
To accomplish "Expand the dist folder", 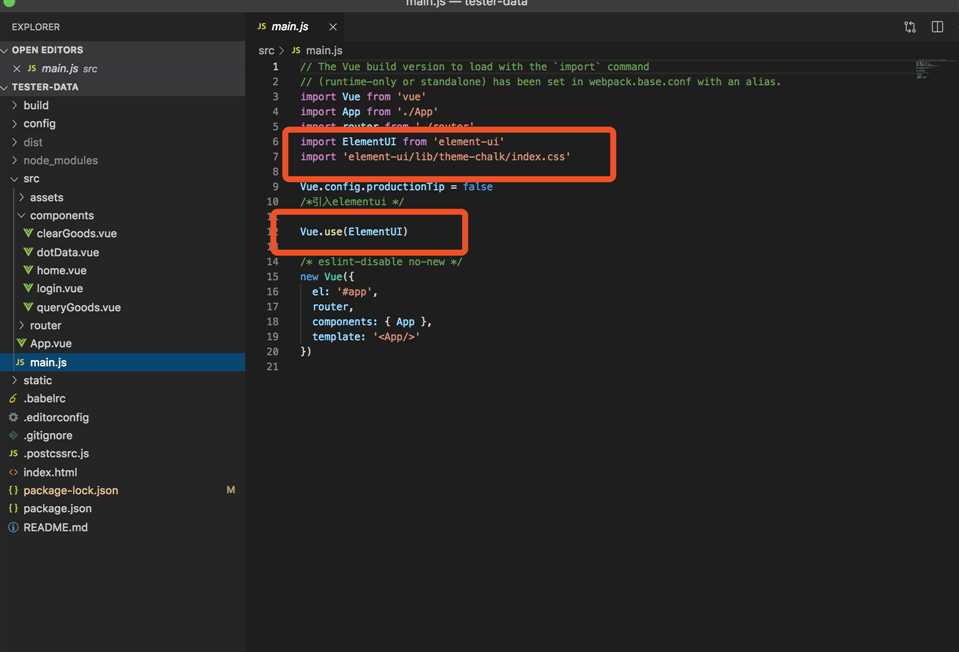I will tap(122, 143).
